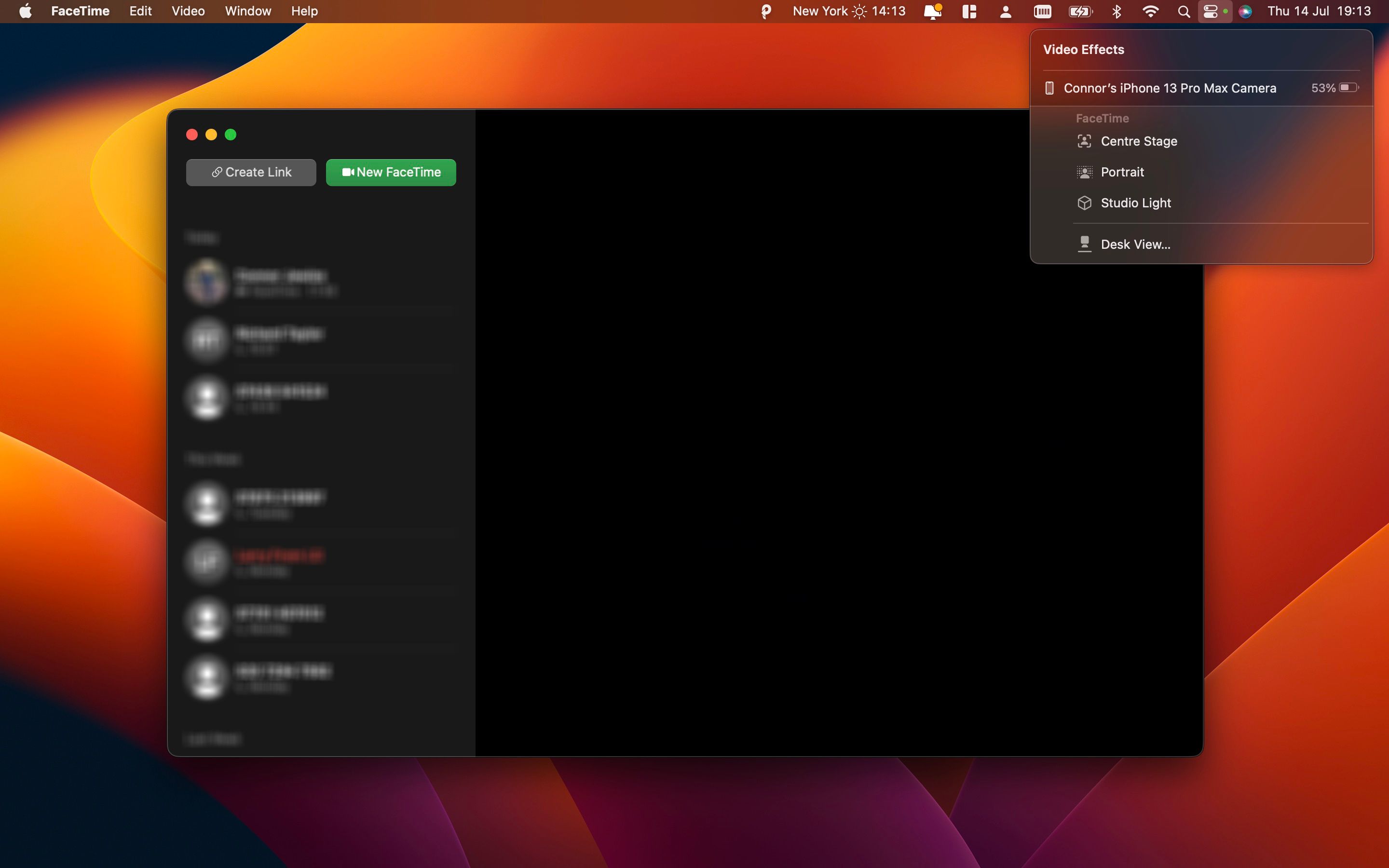Open the Video menu

[188, 11]
